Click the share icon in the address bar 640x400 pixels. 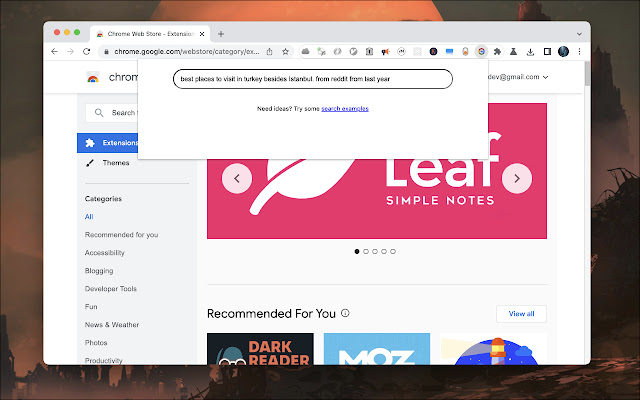[x=269, y=51]
